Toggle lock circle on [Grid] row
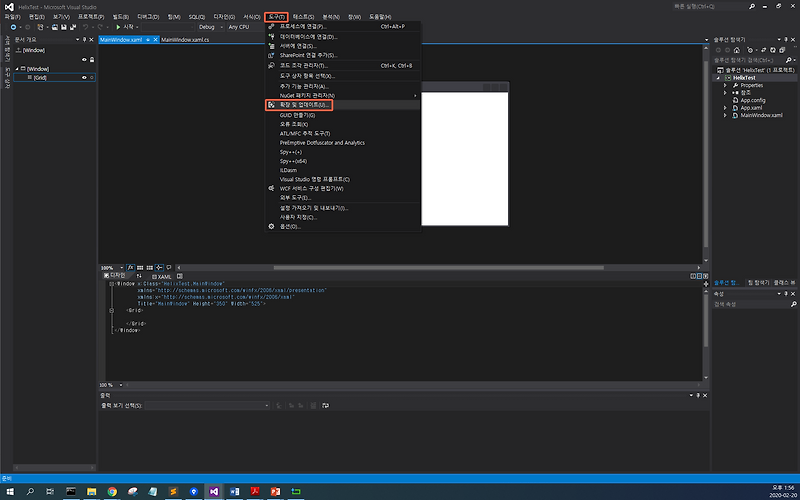This screenshot has width=800, height=500. (x=92, y=78)
